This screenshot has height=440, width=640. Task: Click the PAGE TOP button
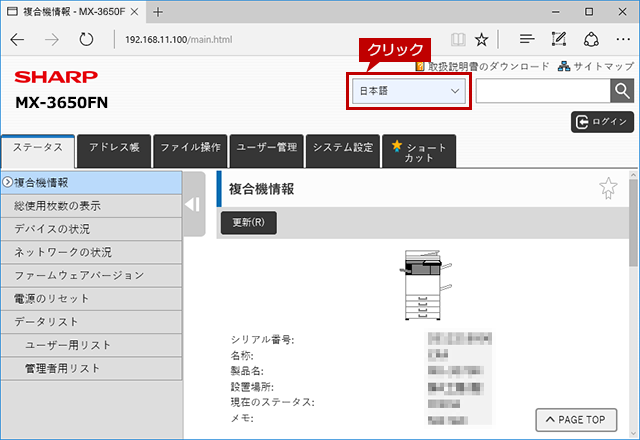click(x=576, y=420)
